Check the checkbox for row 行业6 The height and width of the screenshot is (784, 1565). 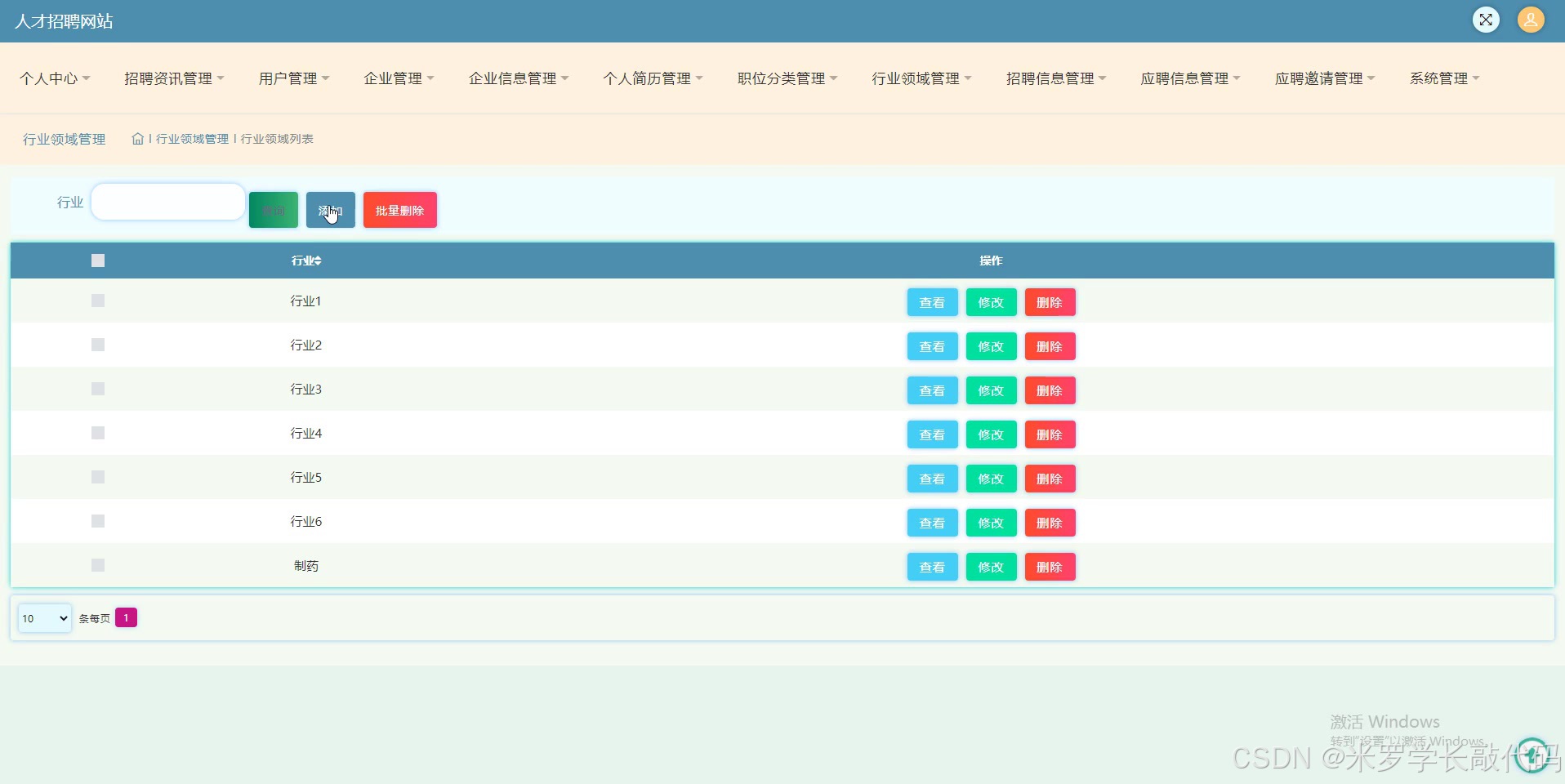click(x=98, y=521)
